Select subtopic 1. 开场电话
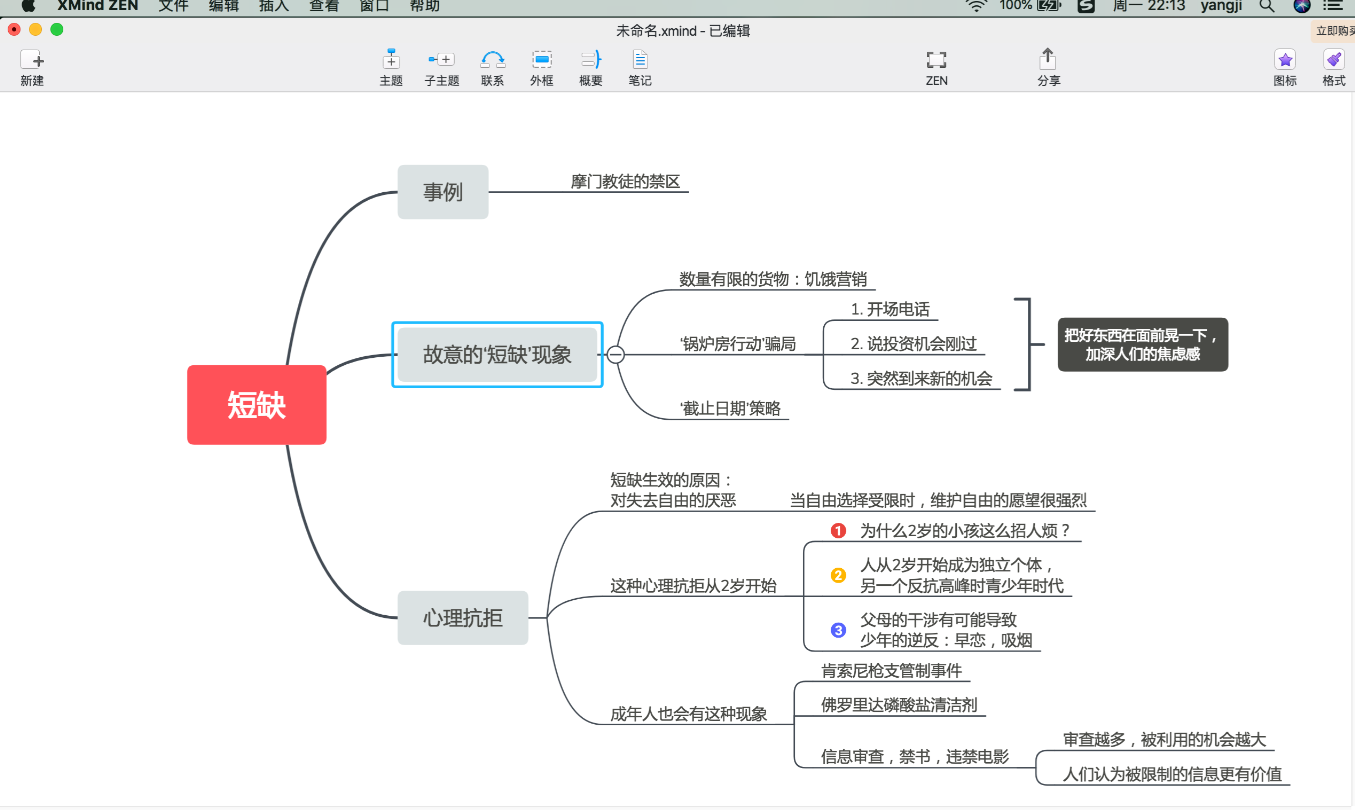This screenshot has height=810, width=1355. click(x=890, y=309)
